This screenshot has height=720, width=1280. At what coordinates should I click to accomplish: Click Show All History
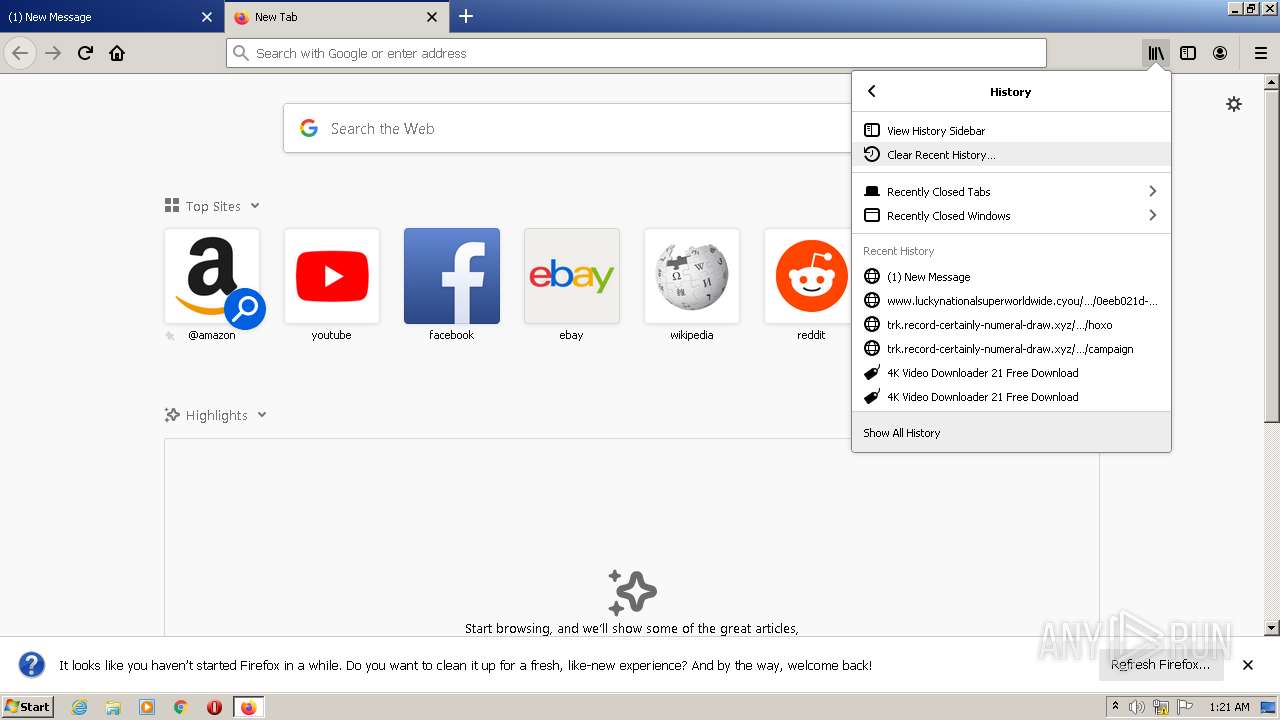[x=1011, y=433]
